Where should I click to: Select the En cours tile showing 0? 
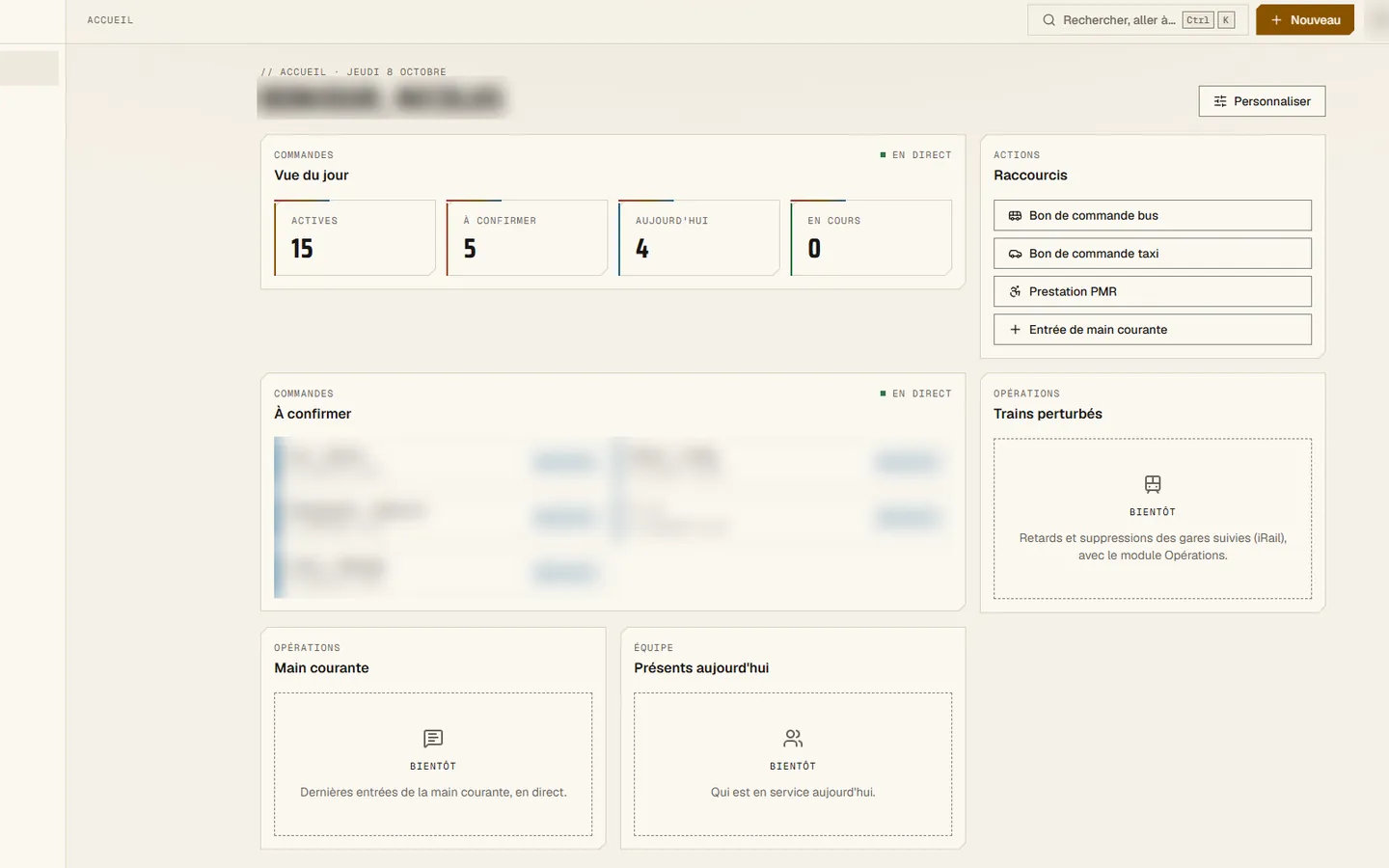pyautogui.click(x=871, y=238)
